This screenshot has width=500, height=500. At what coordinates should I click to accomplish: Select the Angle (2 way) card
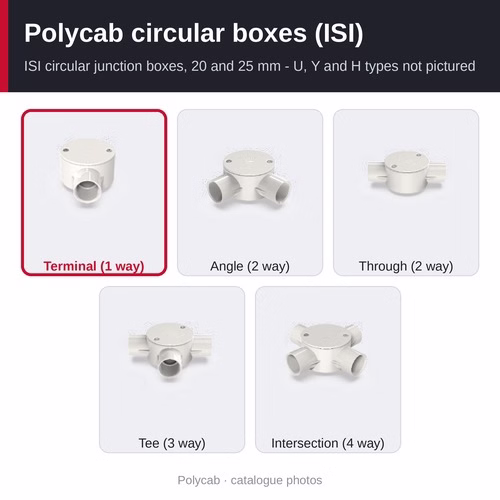[250, 193]
